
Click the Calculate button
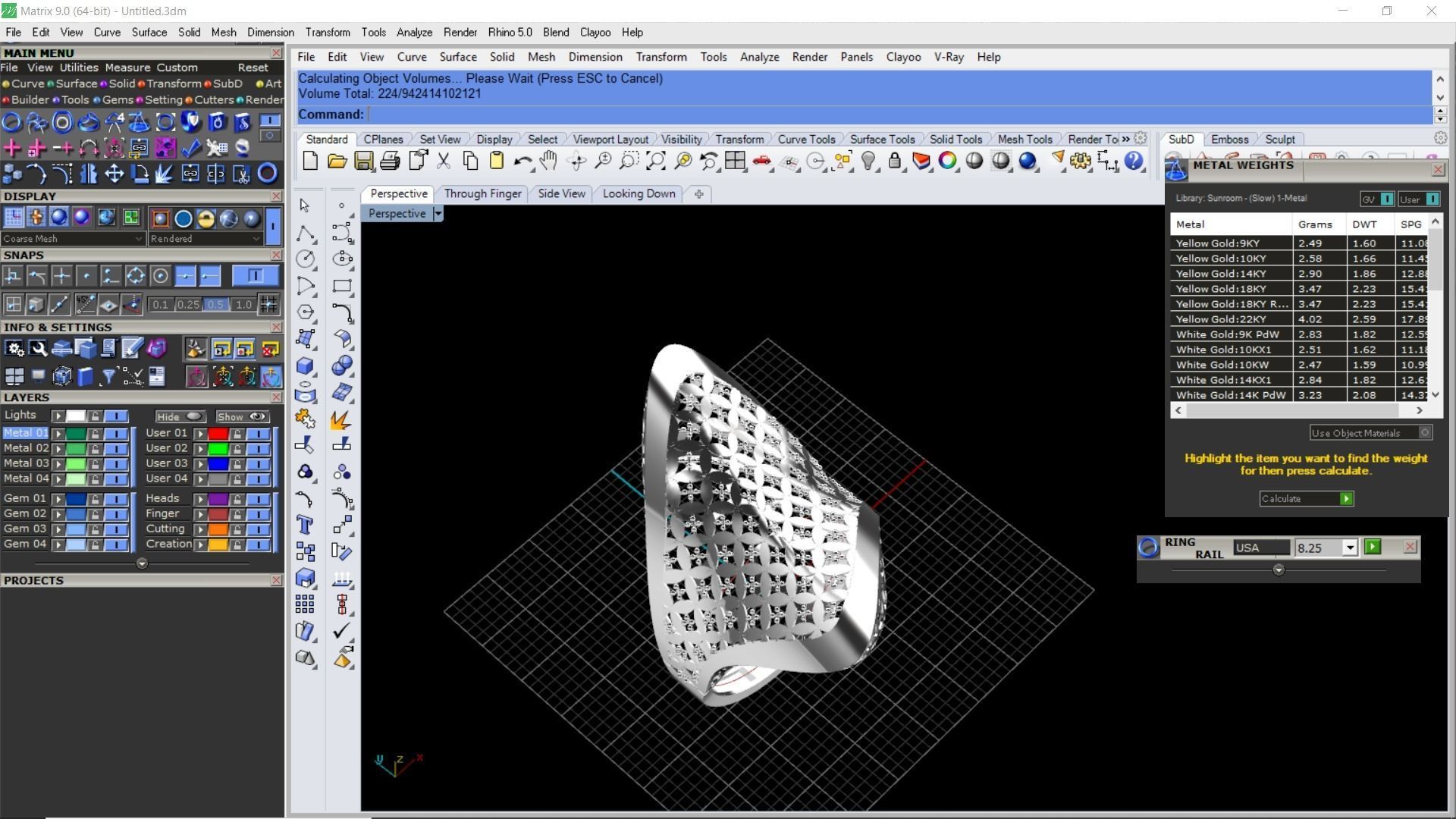[1307, 499]
